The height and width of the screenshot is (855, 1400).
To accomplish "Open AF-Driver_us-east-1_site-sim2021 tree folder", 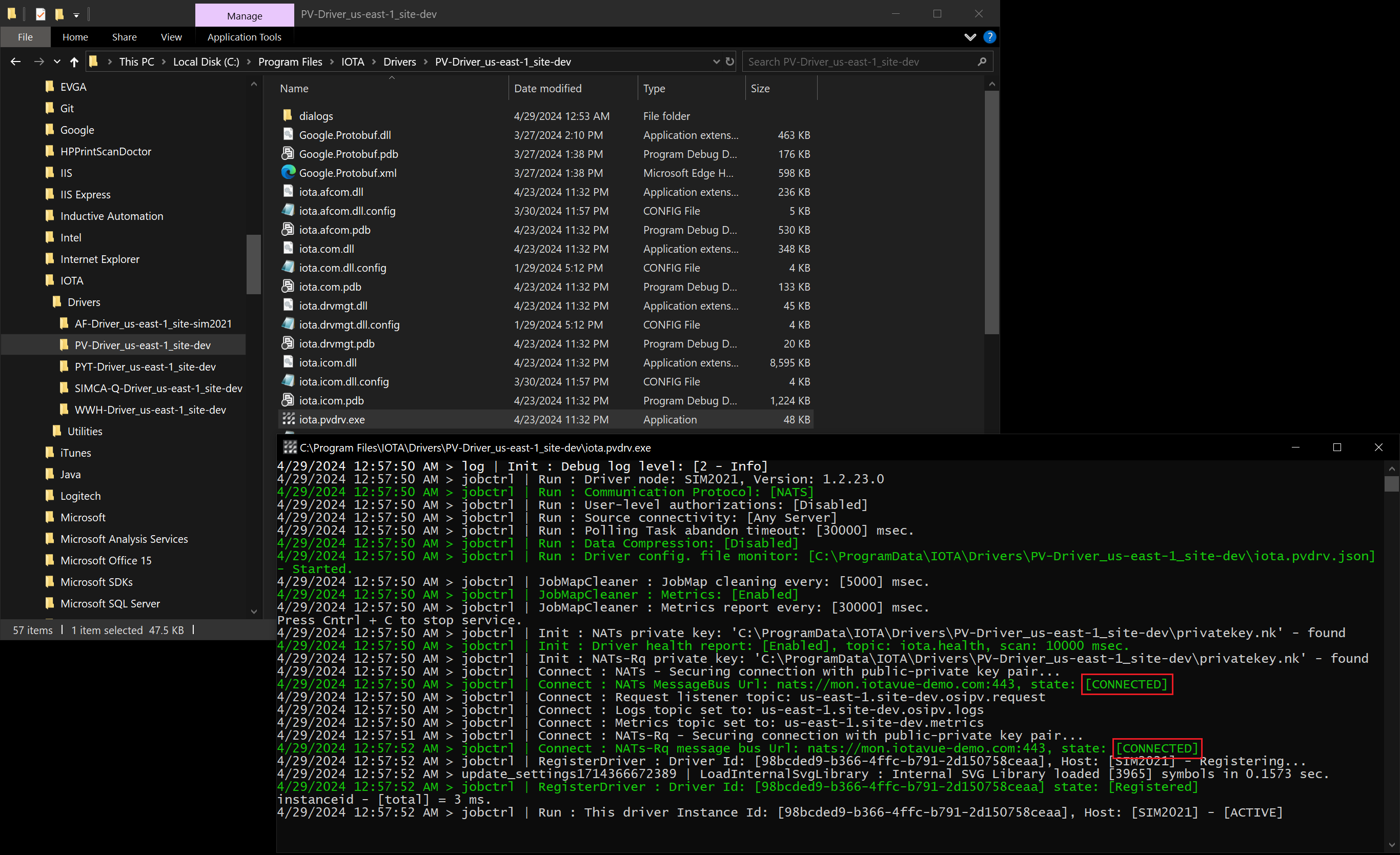I will (x=153, y=324).
